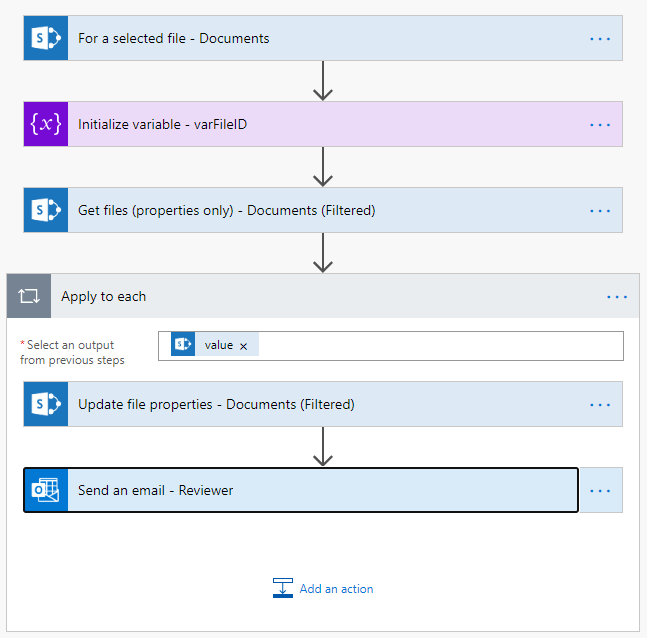647x638 pixels.
Task: Open ellipsis menu for Get files step
Action: click(600, 210)
